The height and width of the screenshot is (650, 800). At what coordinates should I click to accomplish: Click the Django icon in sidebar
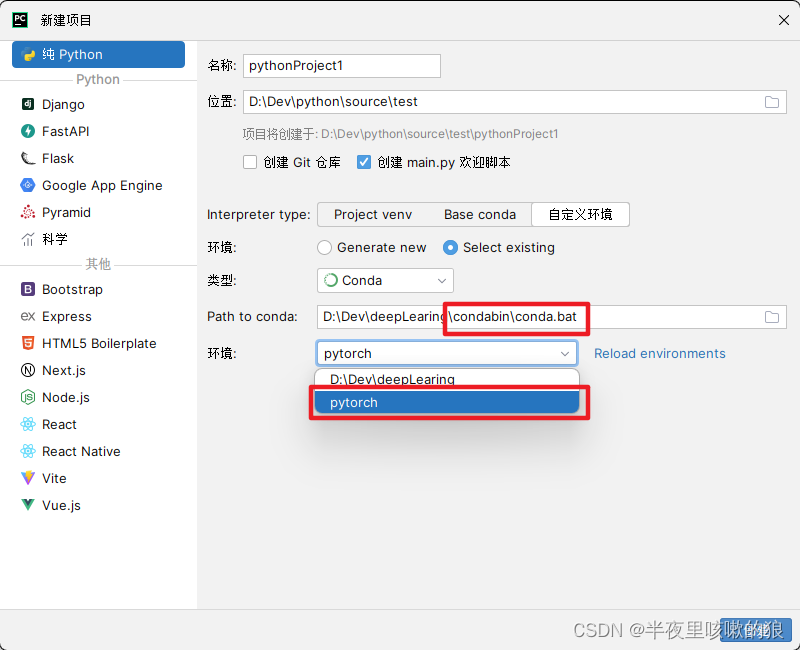(28, 104)
